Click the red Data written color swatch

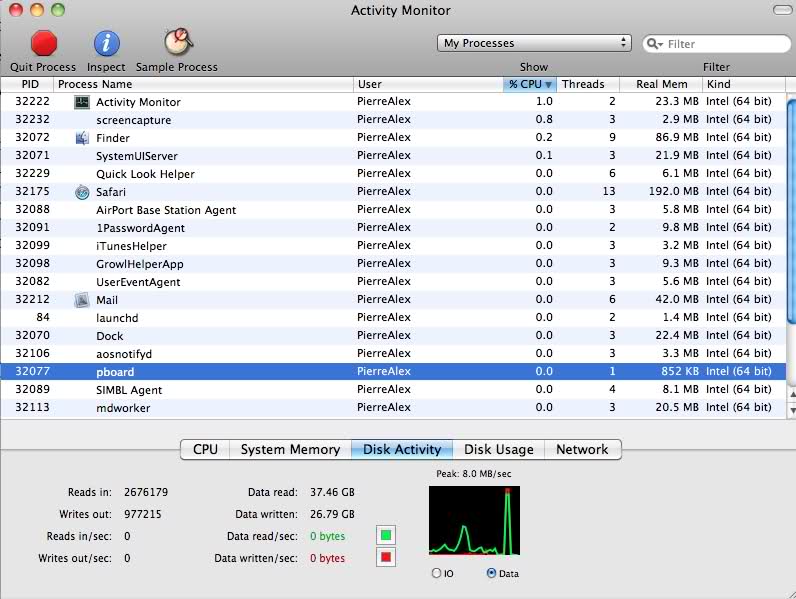click(386, 557)
